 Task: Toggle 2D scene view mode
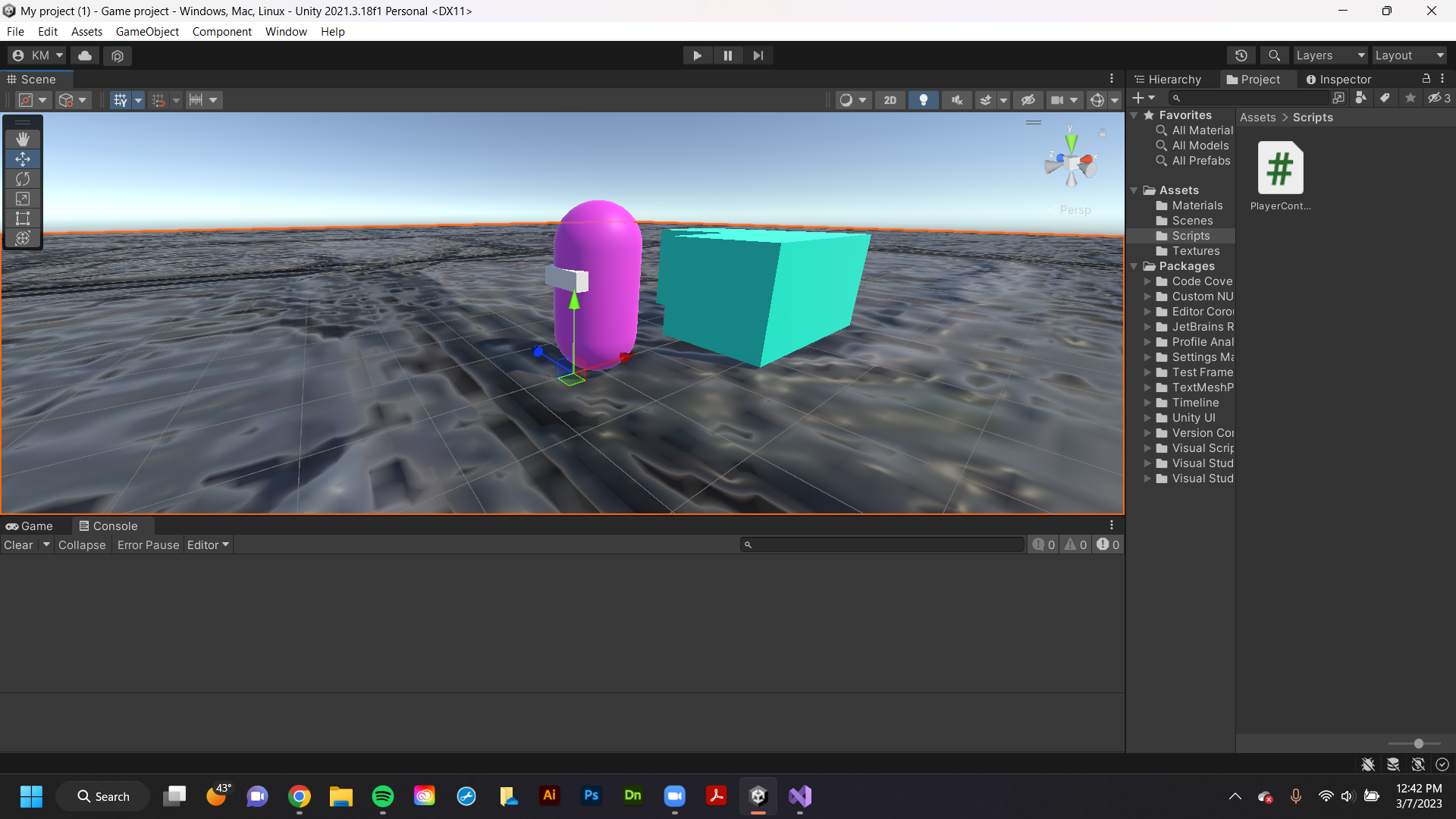(x=890, y=100)
